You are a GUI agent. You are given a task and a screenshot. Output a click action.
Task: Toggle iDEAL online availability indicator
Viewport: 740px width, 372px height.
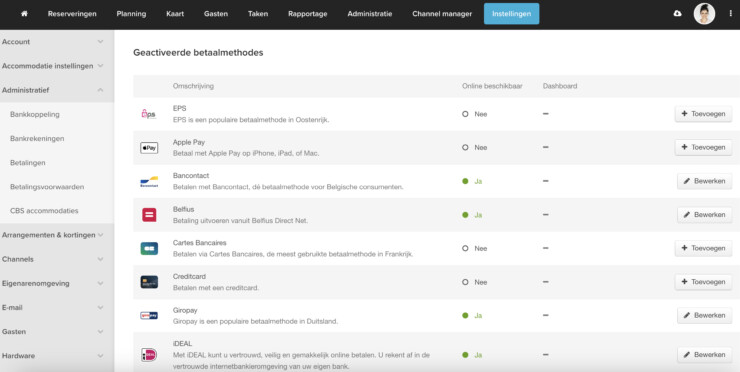pyautogui.click(x=465, y=355)
